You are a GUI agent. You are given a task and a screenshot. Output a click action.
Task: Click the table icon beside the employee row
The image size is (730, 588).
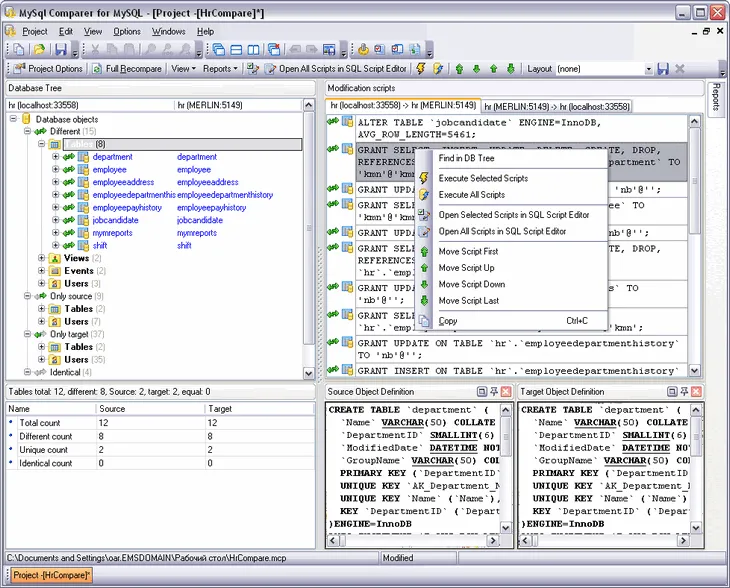[x=81, y=170]
